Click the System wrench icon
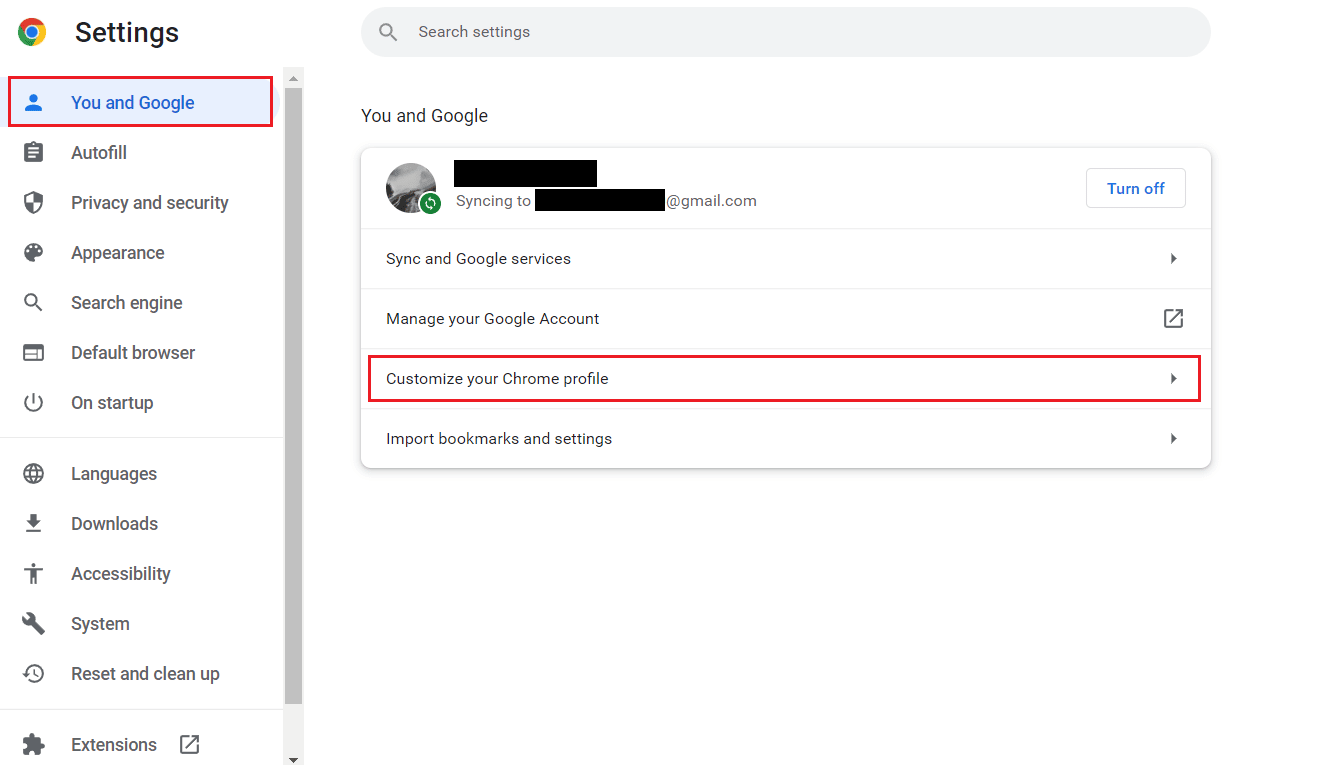The image size is (1341, 765). pyautogui.click(x=34, y=623)
